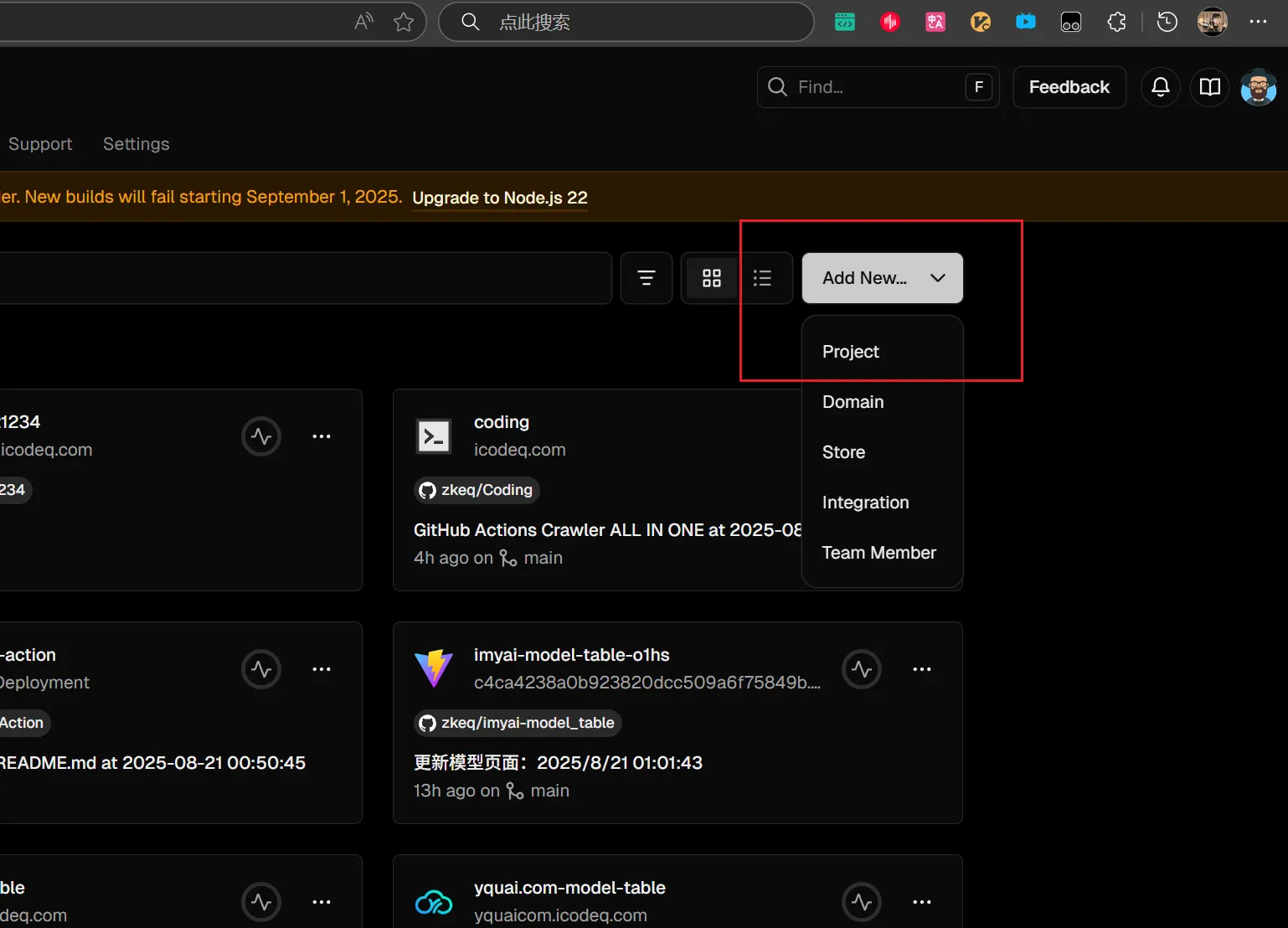Image resolution: width=1288 pixels, height=928 pixels.
Task: Expand the Add New… dropdown
Action: [x=883, y=278]
